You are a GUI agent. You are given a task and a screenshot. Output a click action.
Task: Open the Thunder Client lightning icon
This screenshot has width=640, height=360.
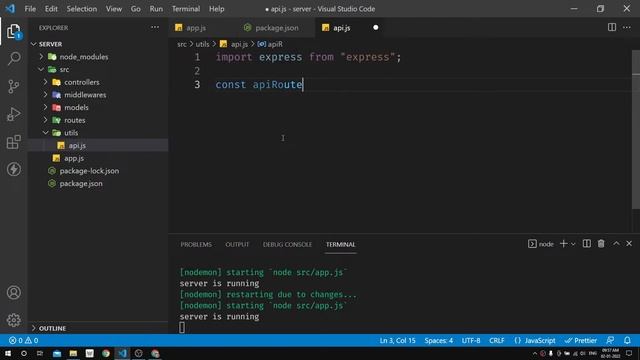pyautogui.click(x=13, y=169)
